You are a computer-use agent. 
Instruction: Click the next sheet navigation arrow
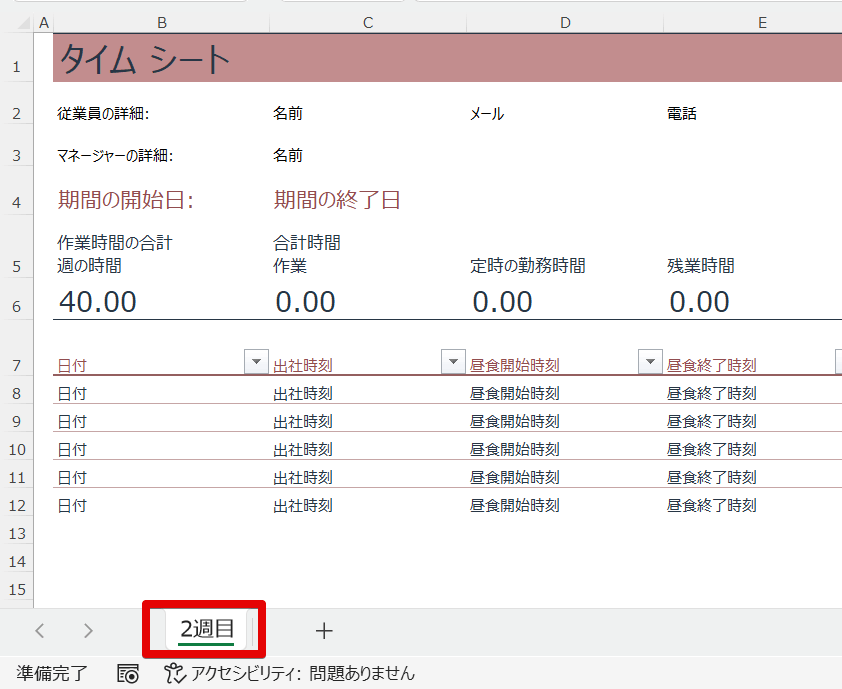88,631
